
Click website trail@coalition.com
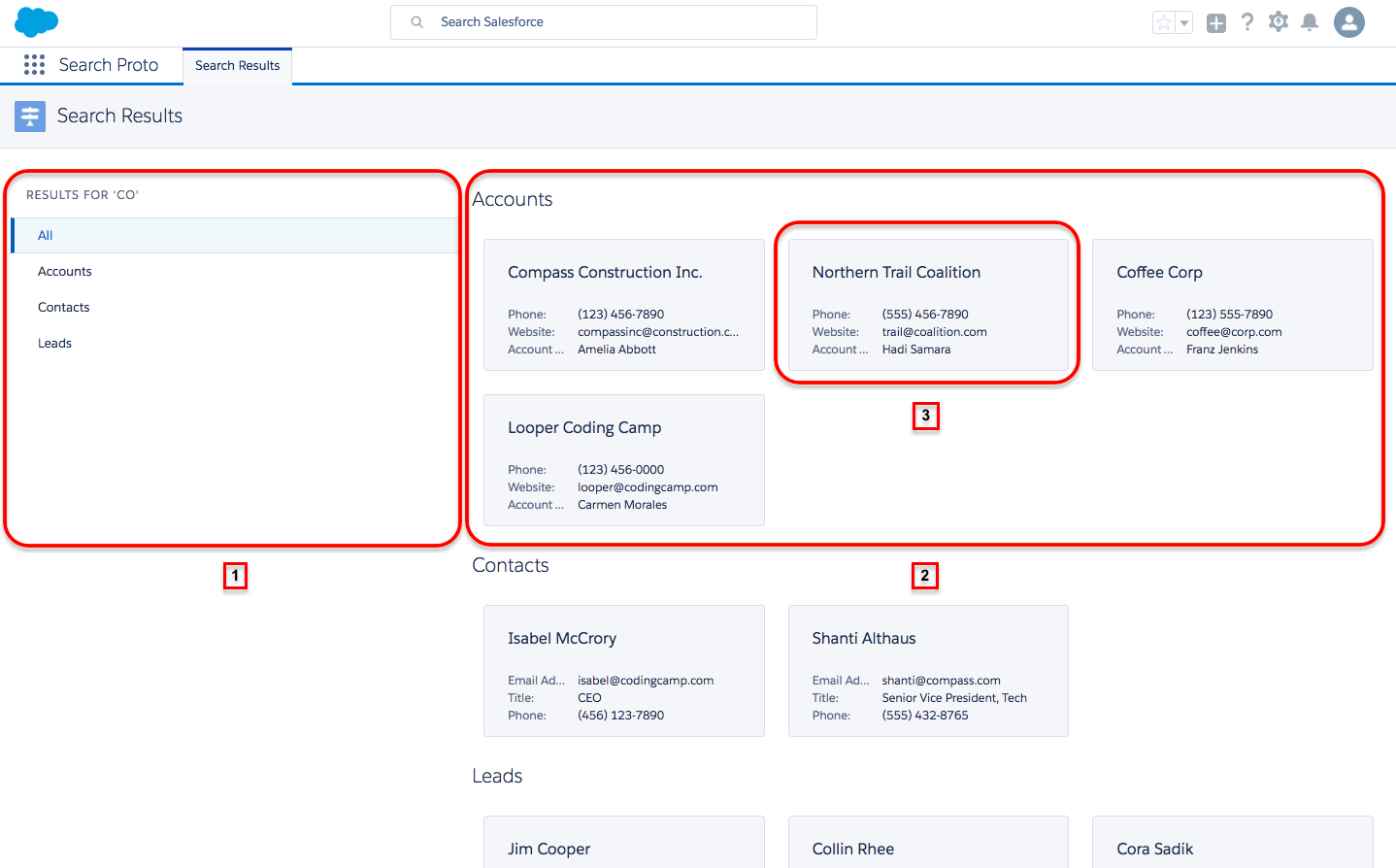click(x=935, y=332)
